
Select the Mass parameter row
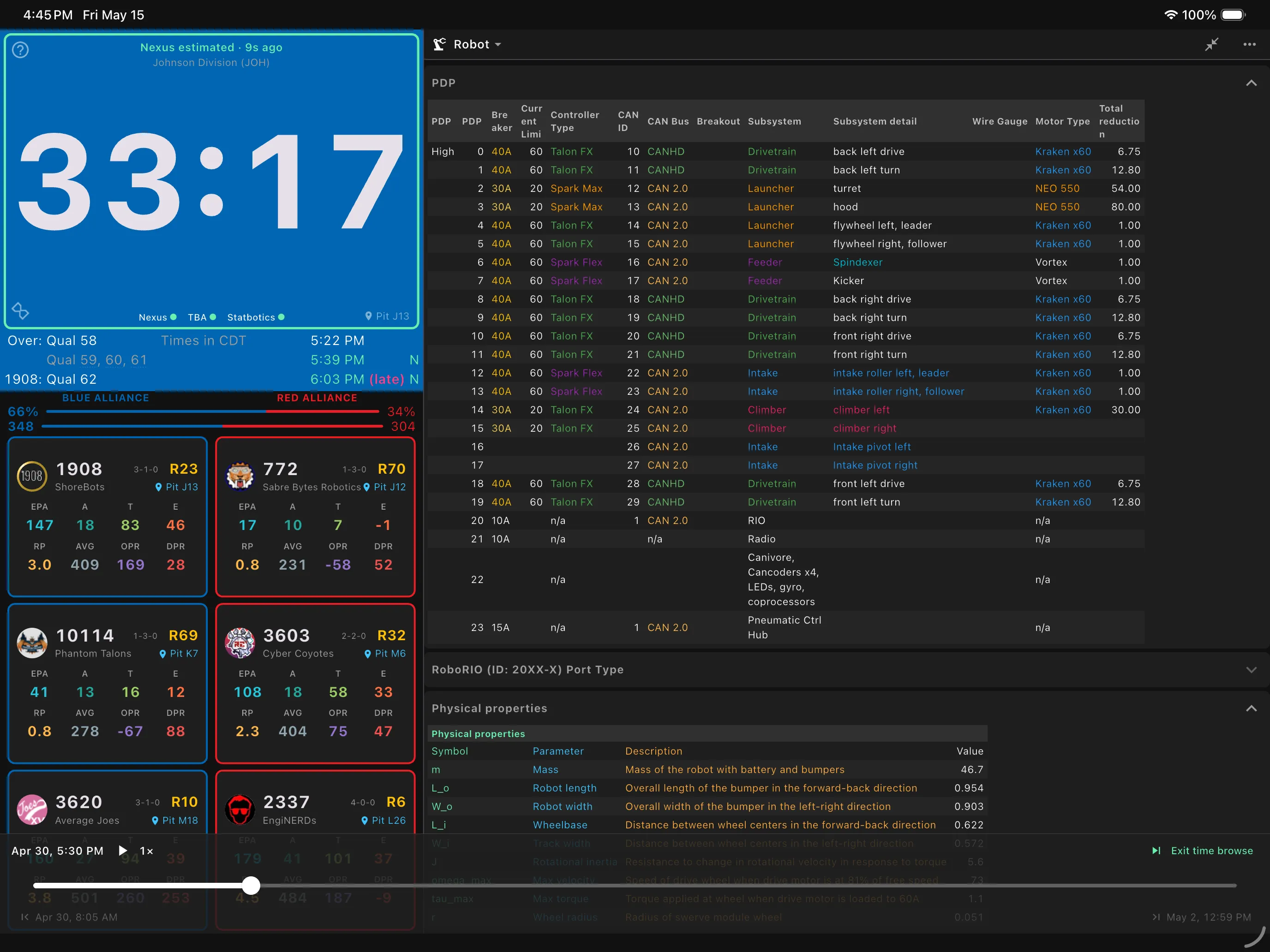[707, 769]
